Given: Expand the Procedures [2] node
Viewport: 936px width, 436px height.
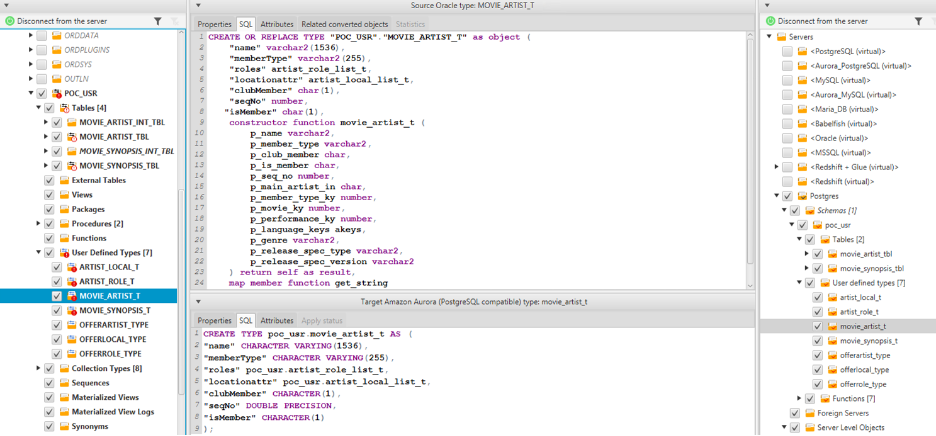Looking at the screenshot, I should coord(39,223).
